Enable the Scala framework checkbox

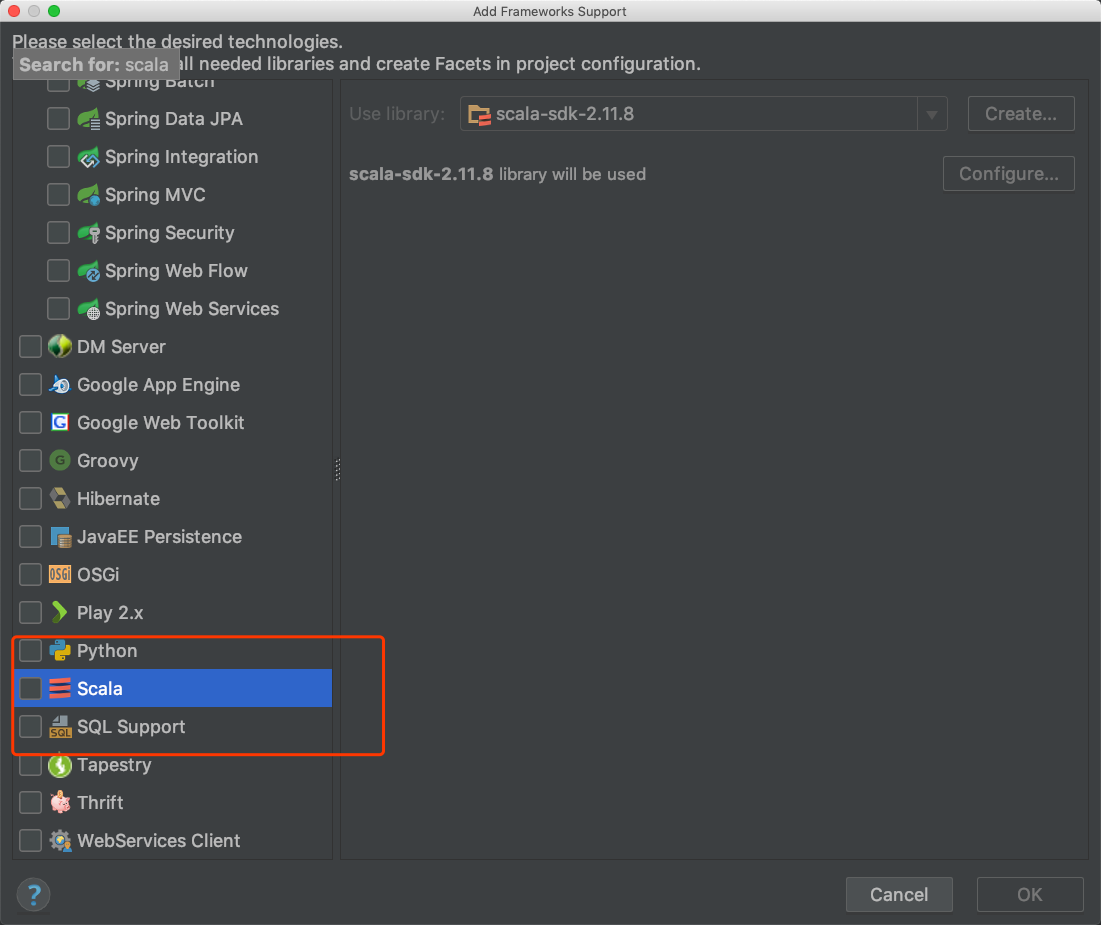(30, 688)
